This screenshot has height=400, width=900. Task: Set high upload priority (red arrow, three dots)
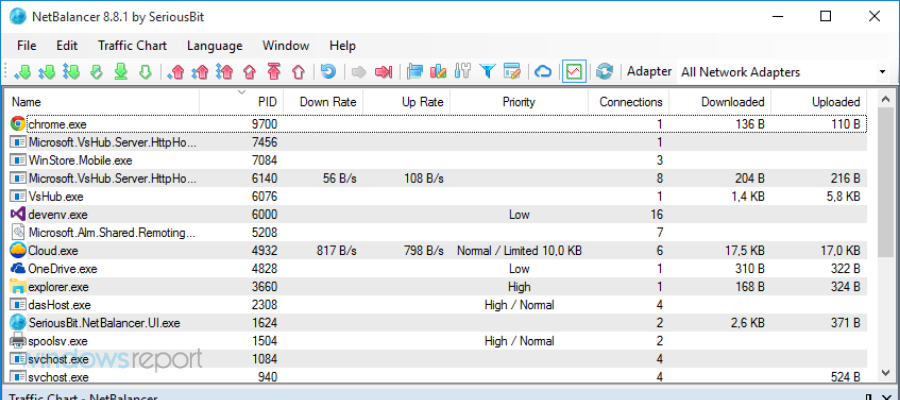coord(224,72)
